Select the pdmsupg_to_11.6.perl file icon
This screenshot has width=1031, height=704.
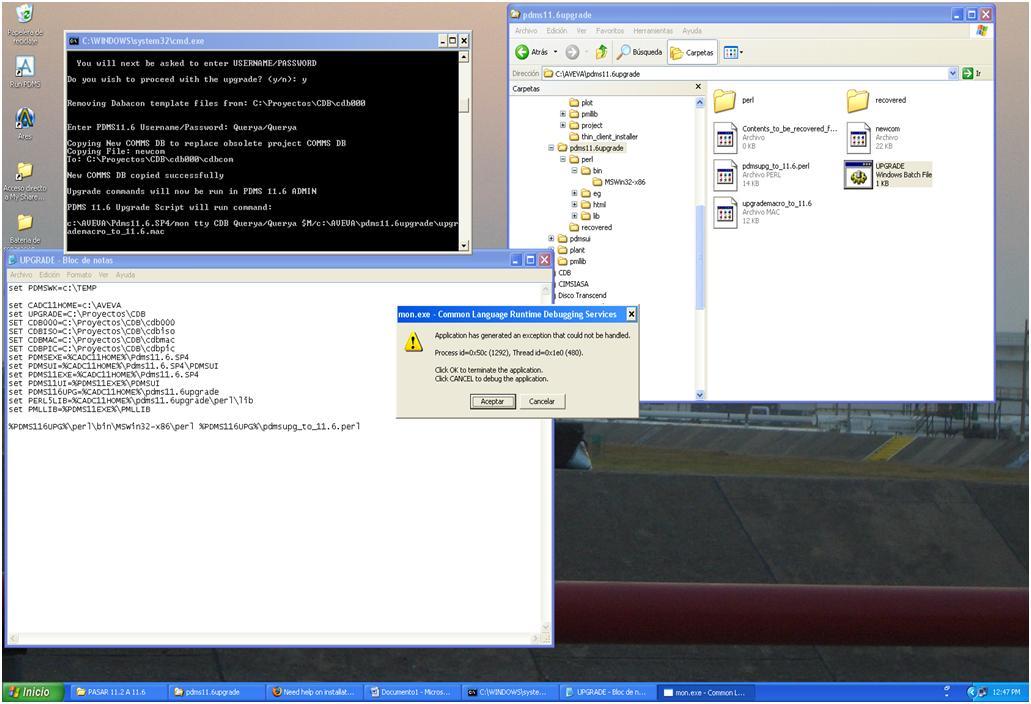pyautogui.click(x=725, y=175)
